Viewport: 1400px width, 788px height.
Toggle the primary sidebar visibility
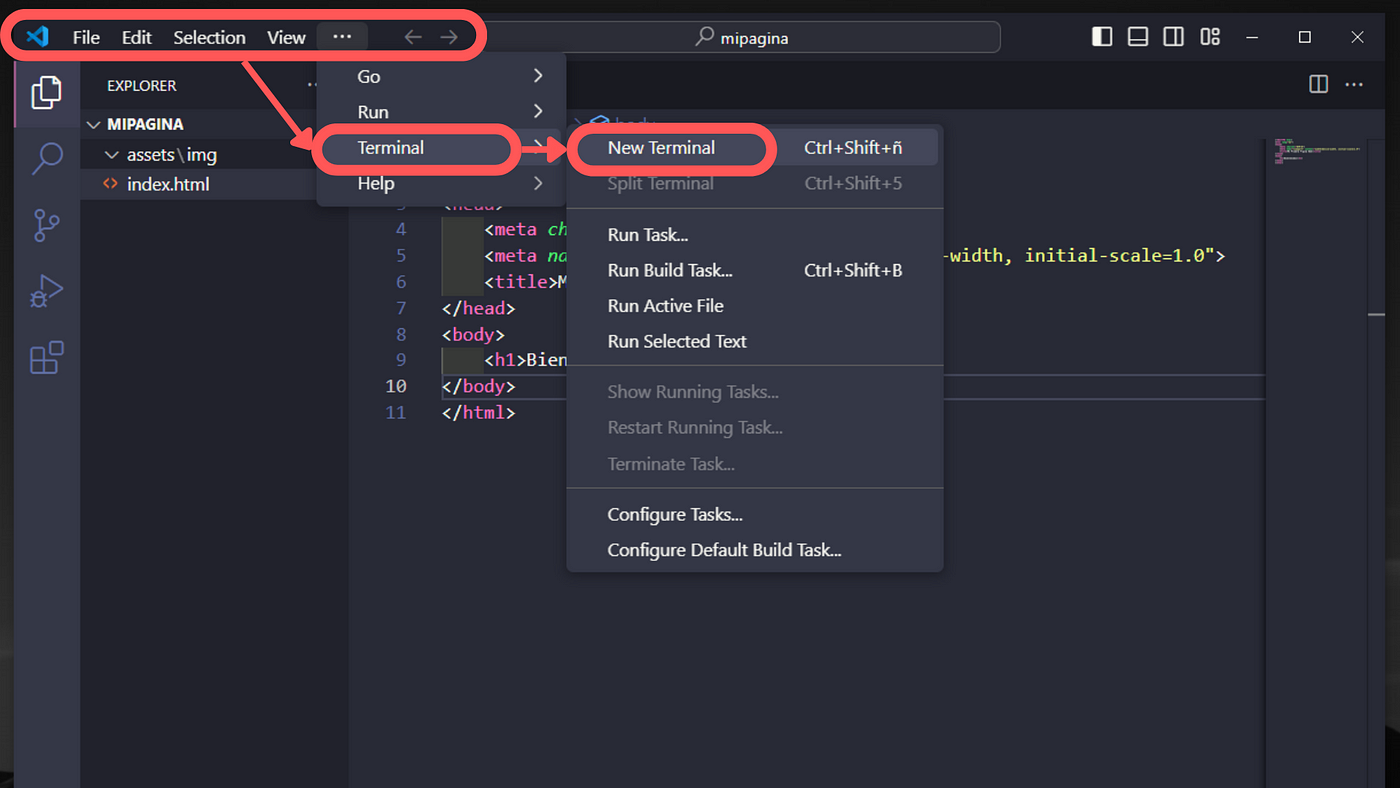[1101, 36]
